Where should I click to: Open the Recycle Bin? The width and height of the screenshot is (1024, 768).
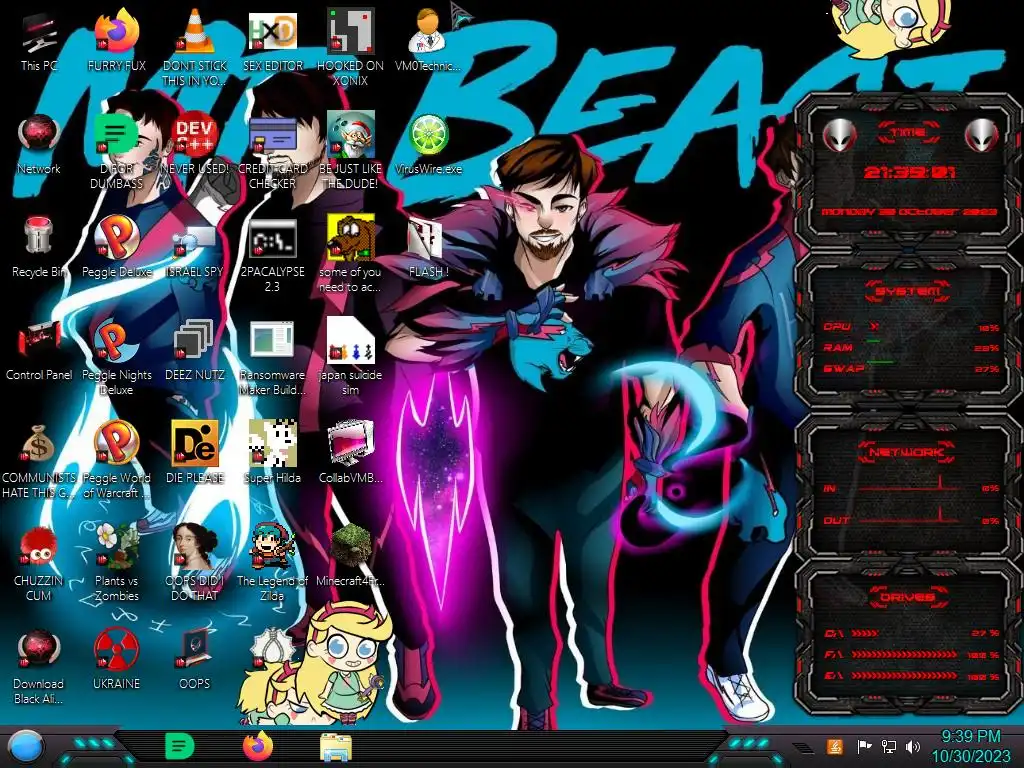coord(39,236)
